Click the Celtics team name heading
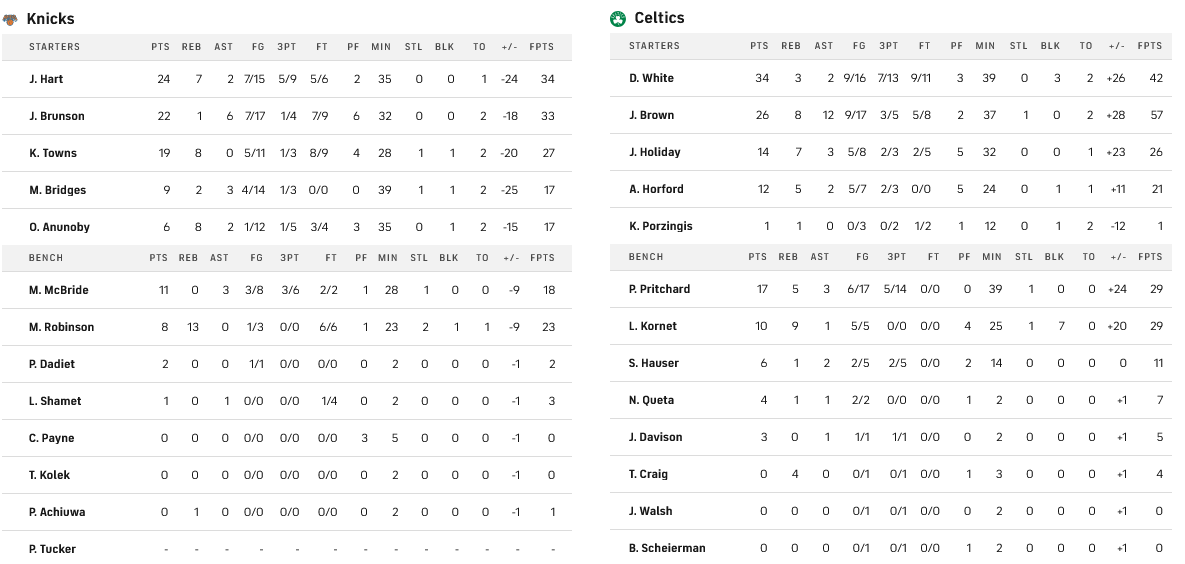Viewport: 1185px width, 564px height. click(x=659, y=18)
